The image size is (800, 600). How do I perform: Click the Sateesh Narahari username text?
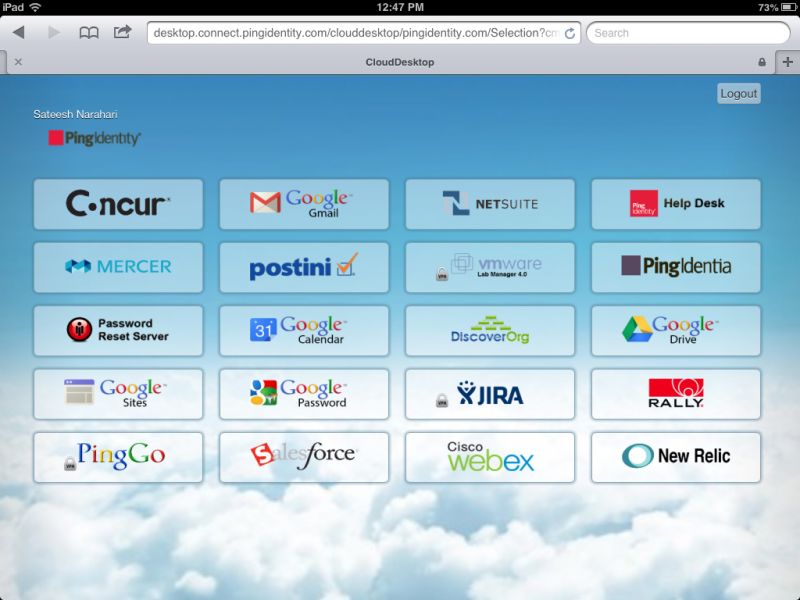(76, 114)
